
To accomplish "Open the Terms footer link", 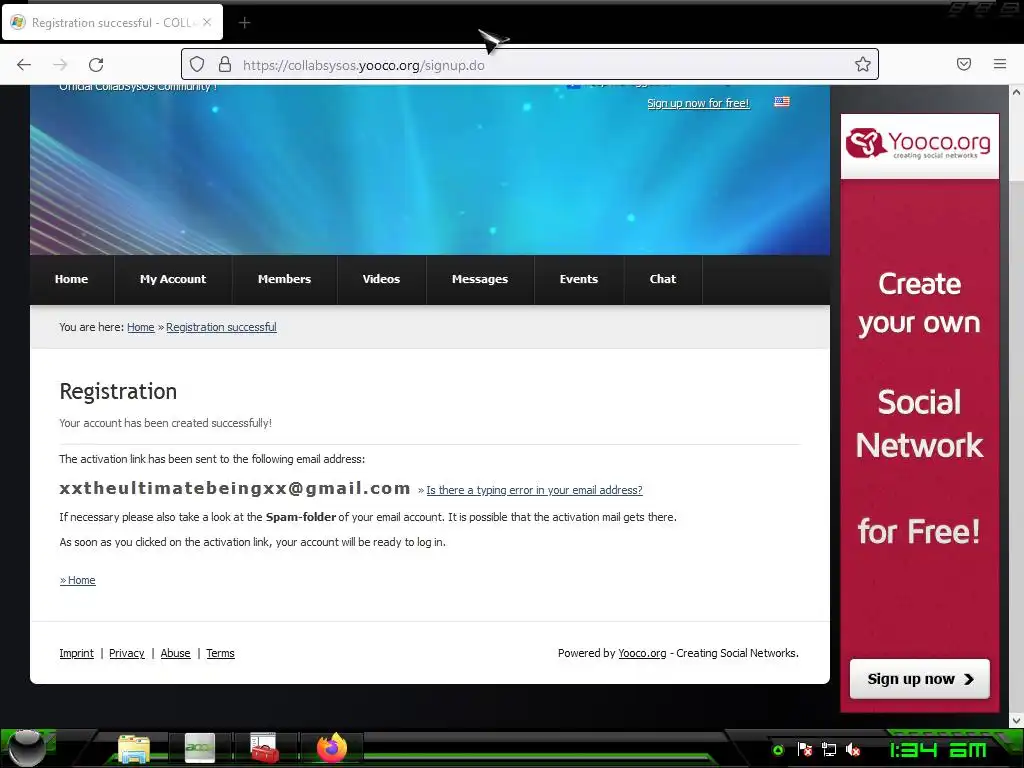I will [221, 653].
